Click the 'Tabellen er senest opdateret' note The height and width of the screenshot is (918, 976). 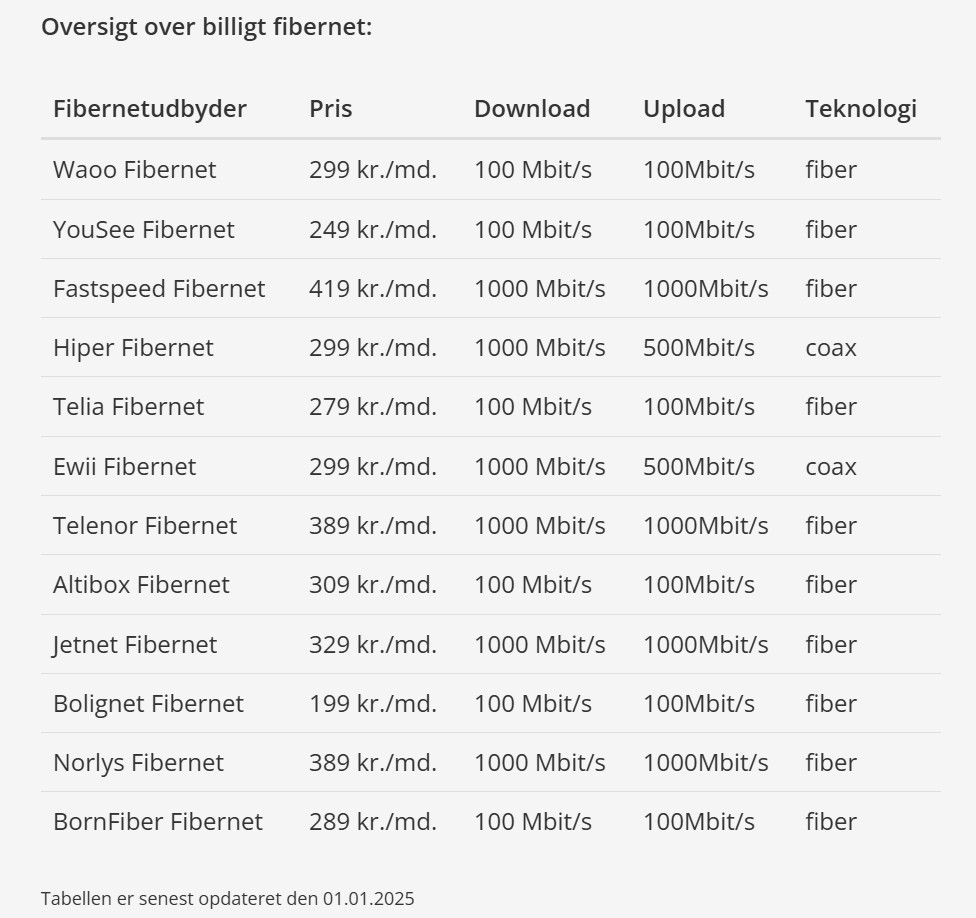(x=227, y=899)
